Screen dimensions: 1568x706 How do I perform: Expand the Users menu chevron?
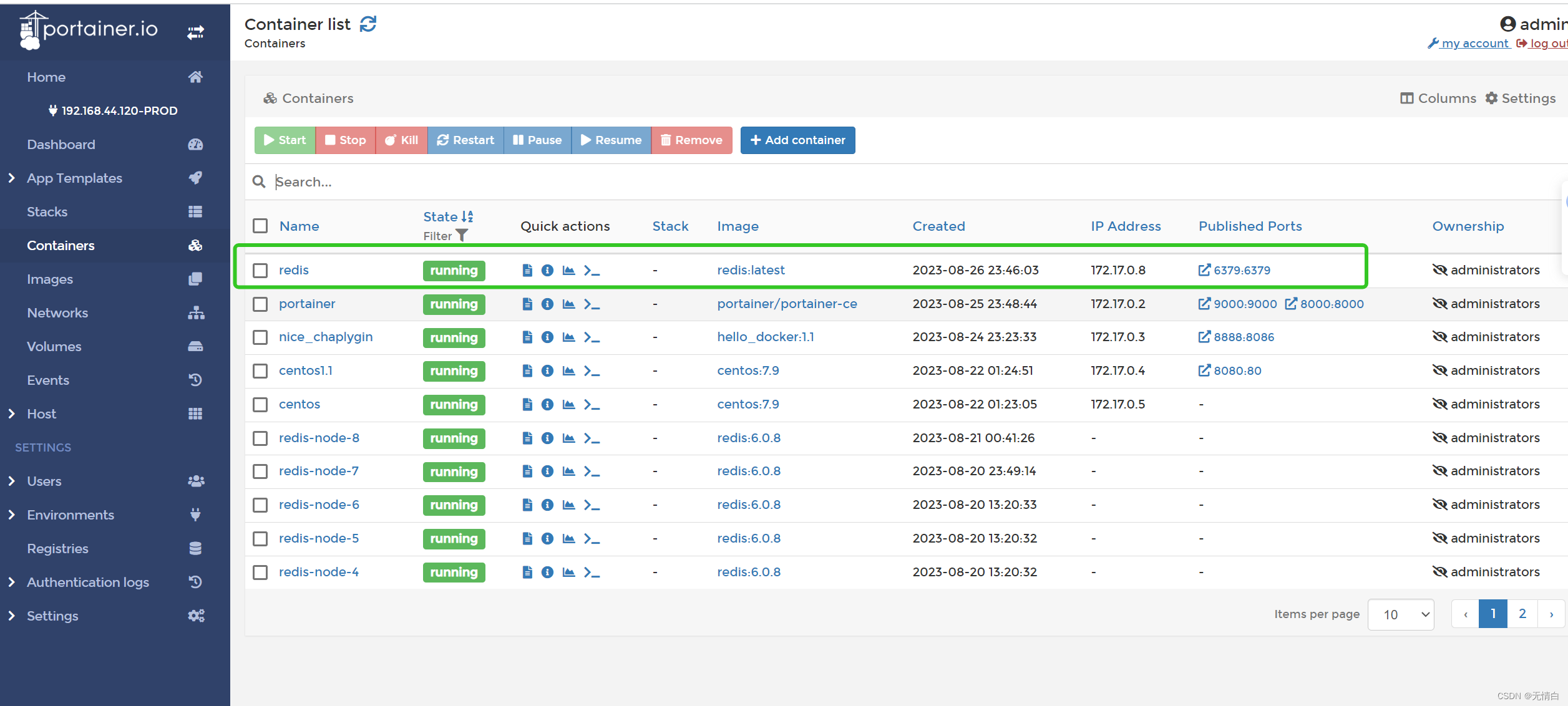[11, 481]
